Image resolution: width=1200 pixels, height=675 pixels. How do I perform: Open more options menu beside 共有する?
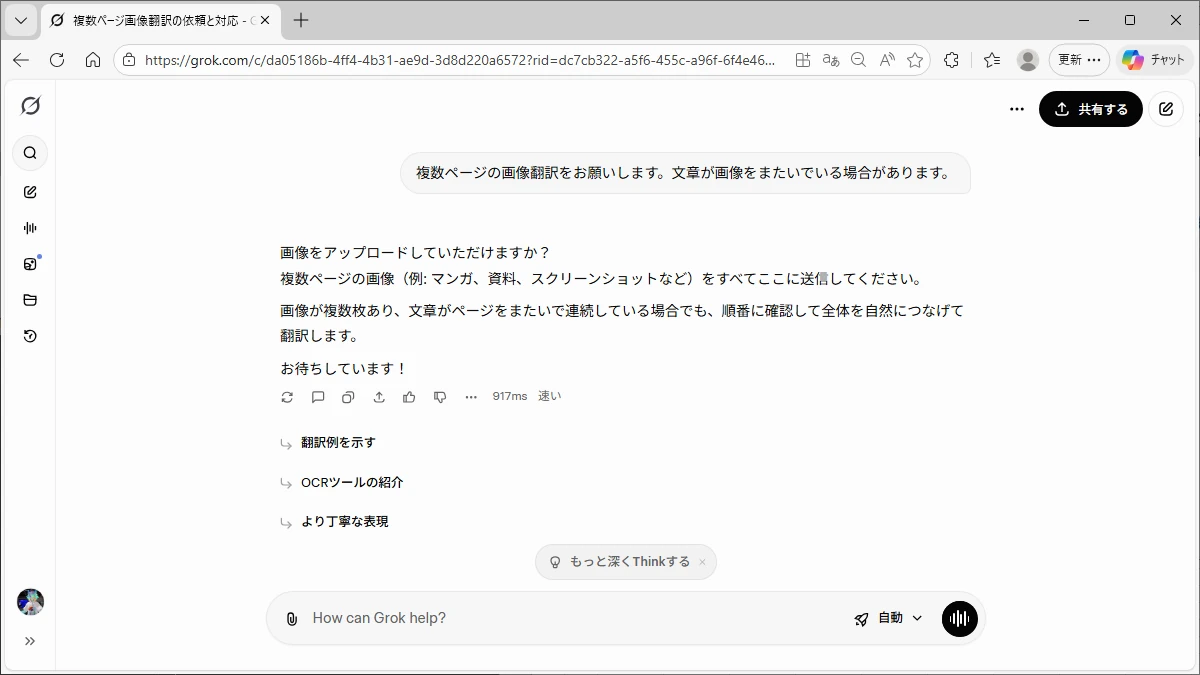(1017, 110)
